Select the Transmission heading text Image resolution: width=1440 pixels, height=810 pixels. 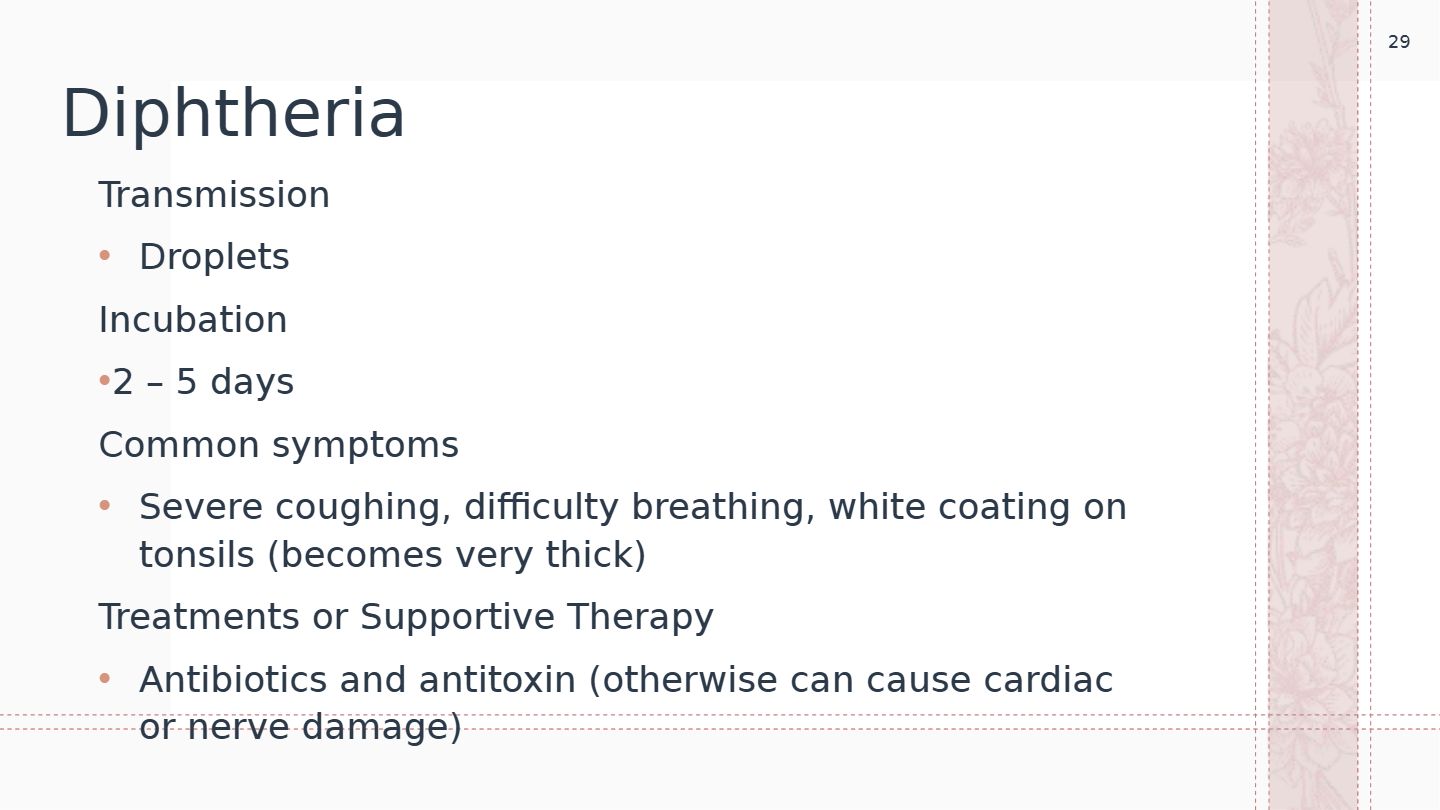[x=214, y=195]
